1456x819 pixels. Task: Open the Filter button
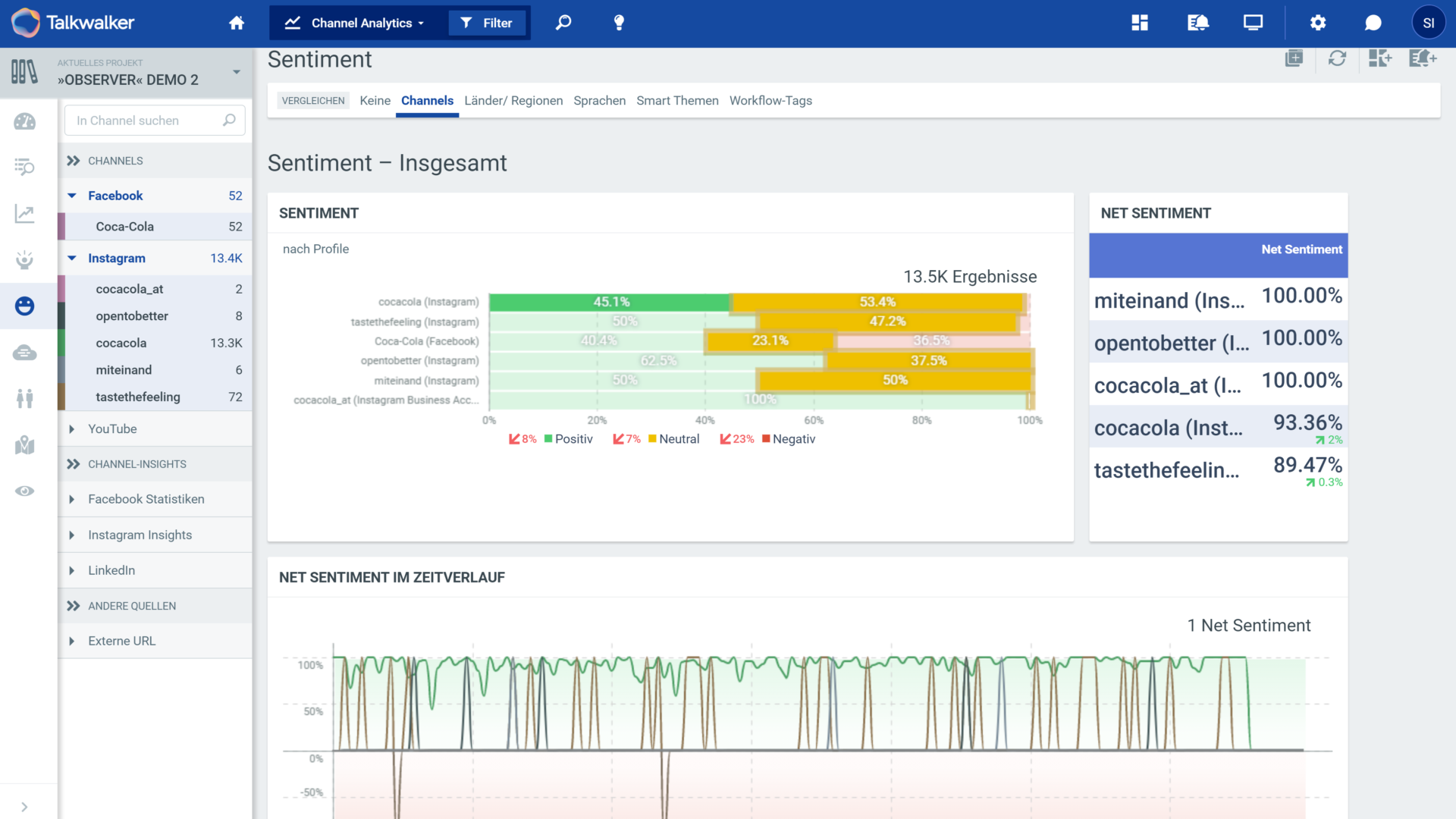[486, 23]
